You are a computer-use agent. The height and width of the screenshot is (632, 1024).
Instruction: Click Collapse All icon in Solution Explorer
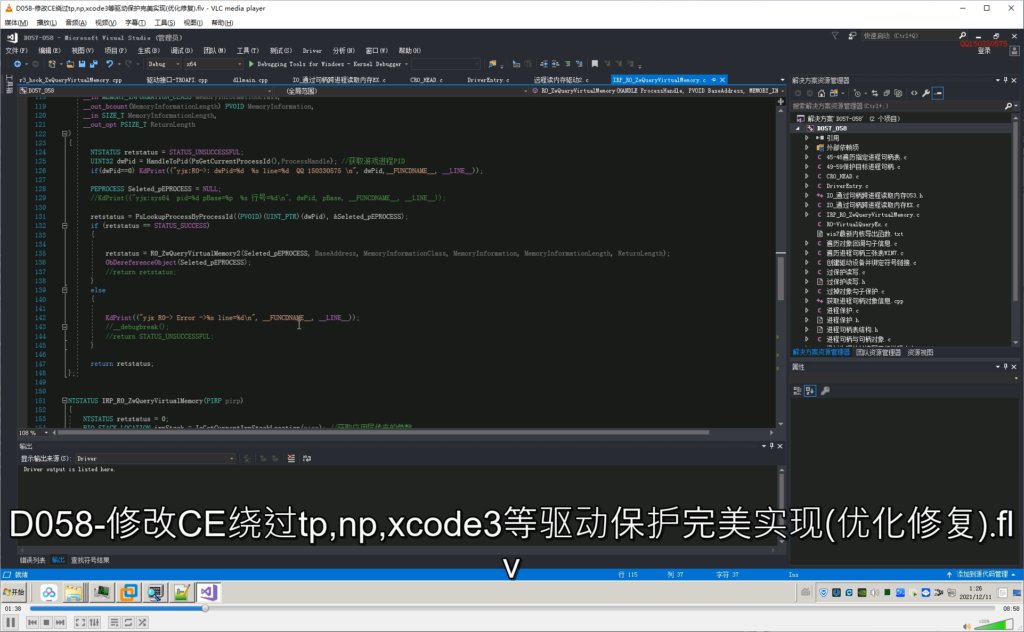coord(887,93)
